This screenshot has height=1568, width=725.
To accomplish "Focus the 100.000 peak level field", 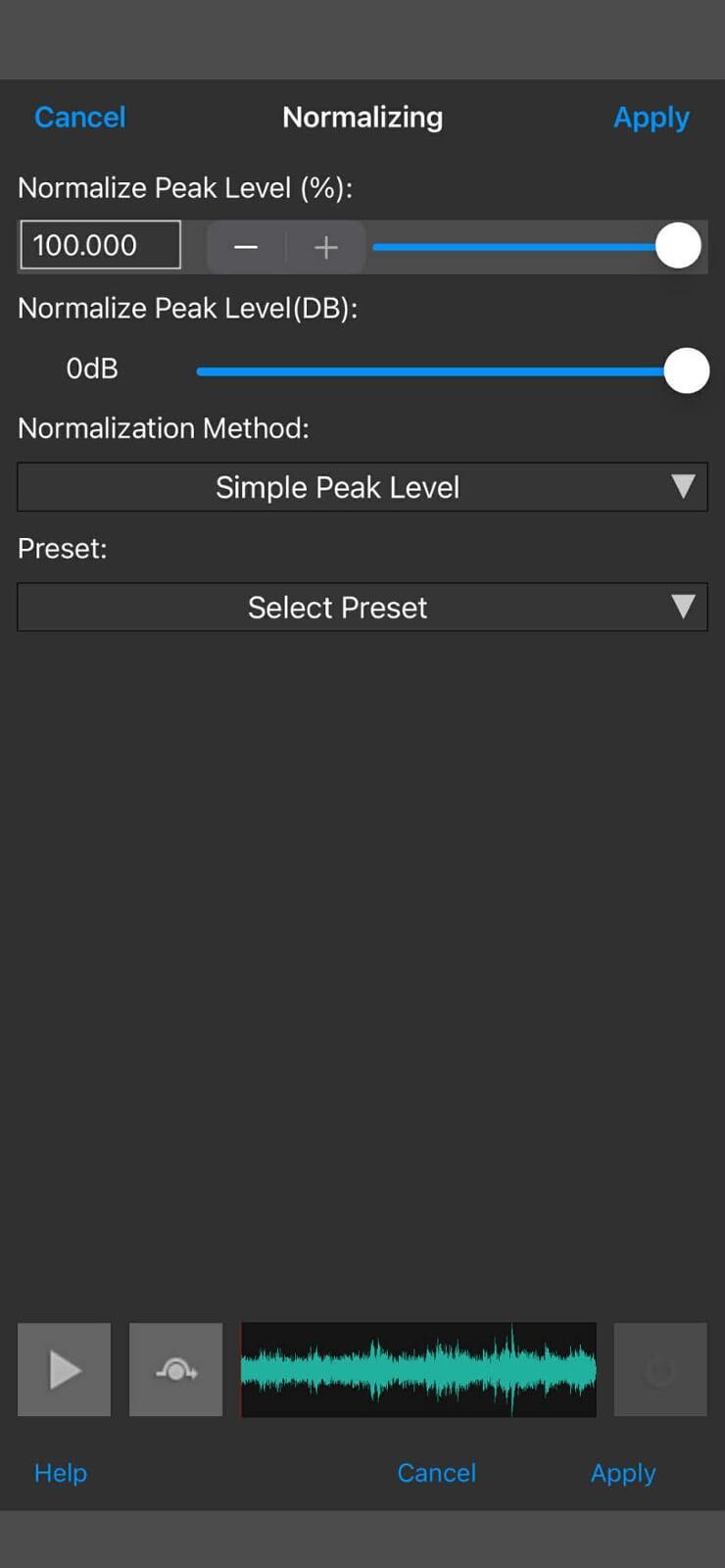I will (x=100, y=245).
